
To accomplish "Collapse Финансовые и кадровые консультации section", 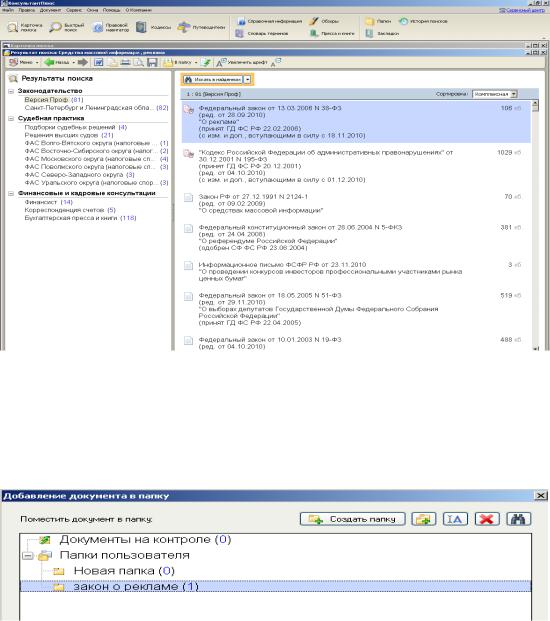I will click(x=11, y=193).
